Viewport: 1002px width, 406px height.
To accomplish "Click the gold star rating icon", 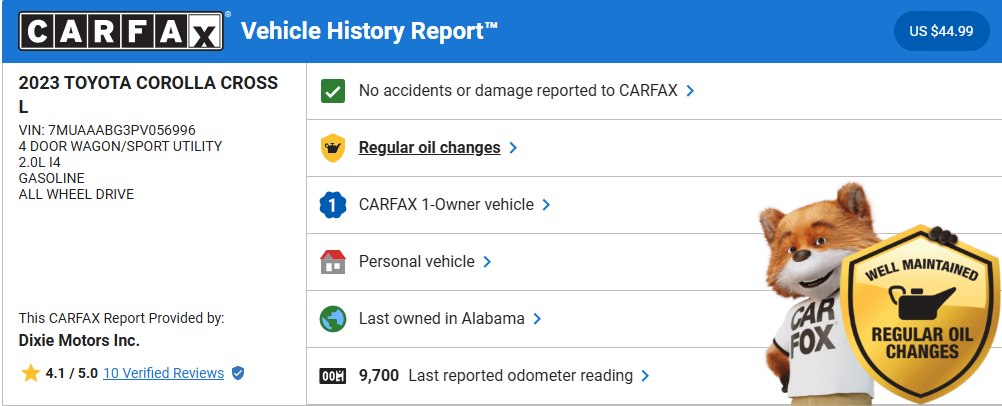I will [31, 373].
